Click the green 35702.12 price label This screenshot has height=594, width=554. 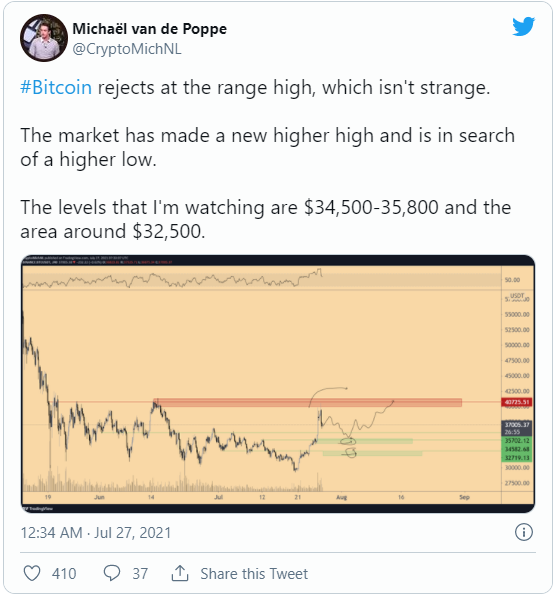click(x=517, y=441)
